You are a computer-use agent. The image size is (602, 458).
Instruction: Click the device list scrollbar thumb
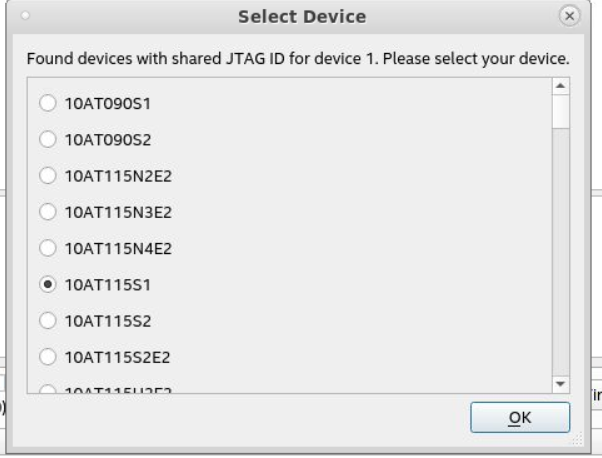561,113
